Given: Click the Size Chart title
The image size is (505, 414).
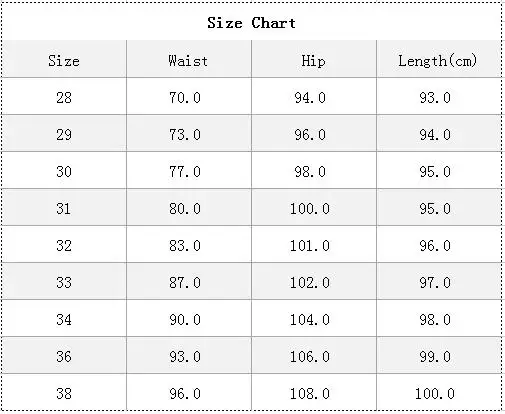Looking at the screenshot, I should click(251, 23).
